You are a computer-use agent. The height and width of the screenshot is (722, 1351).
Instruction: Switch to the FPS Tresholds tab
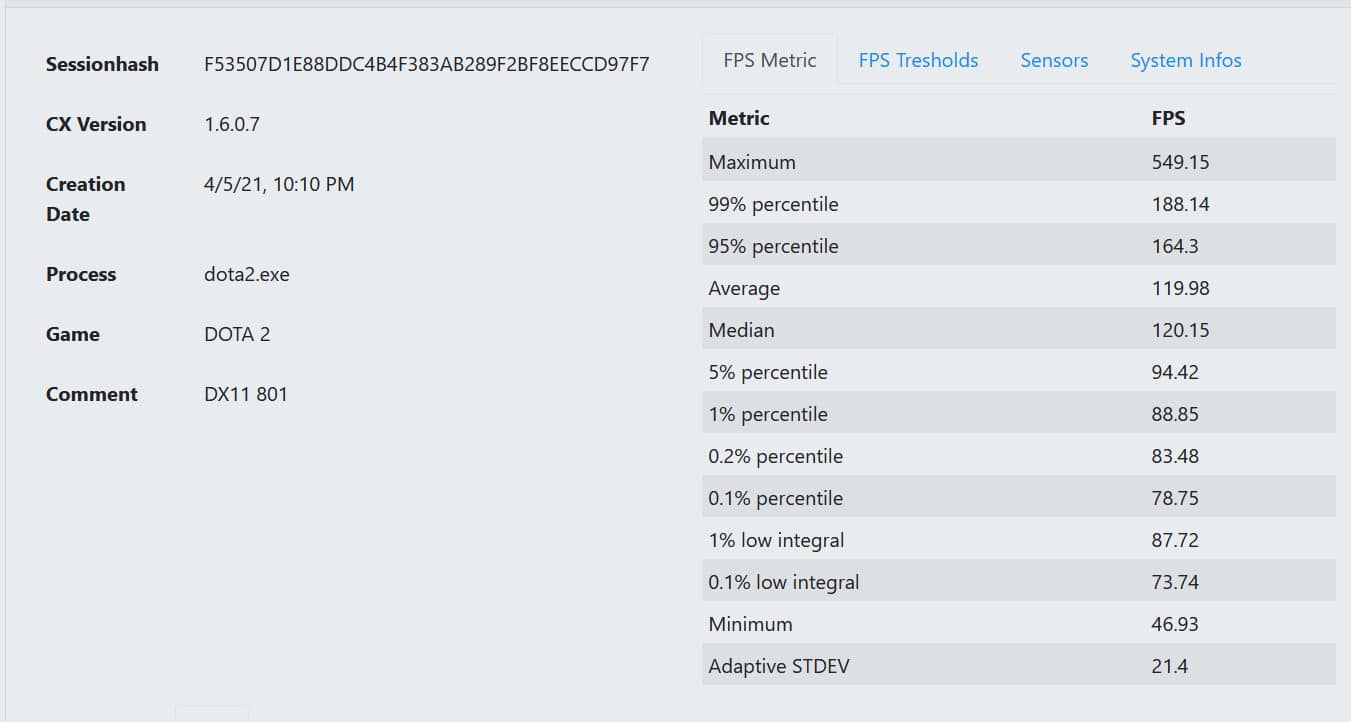[918, 60]
